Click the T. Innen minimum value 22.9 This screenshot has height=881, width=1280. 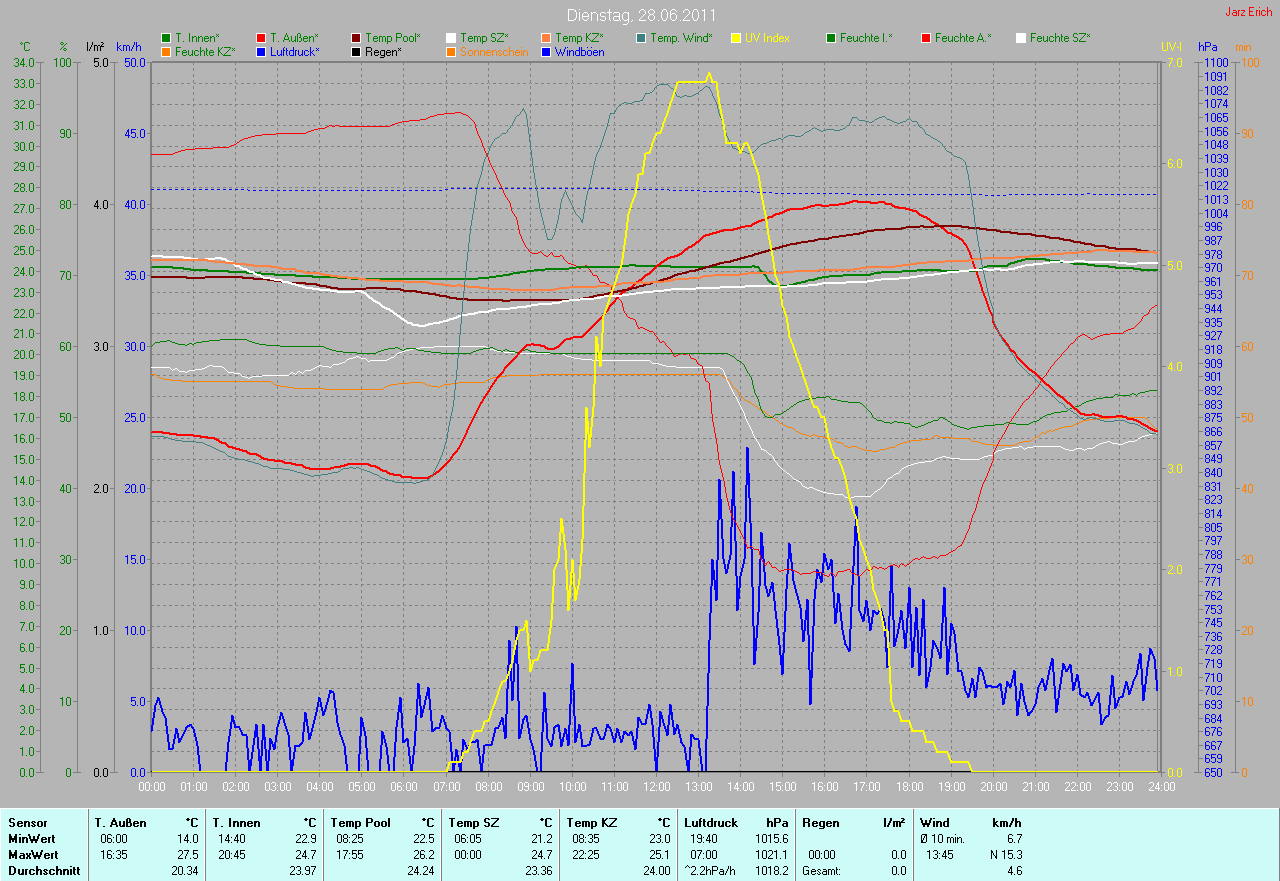(x=306, y=839)
